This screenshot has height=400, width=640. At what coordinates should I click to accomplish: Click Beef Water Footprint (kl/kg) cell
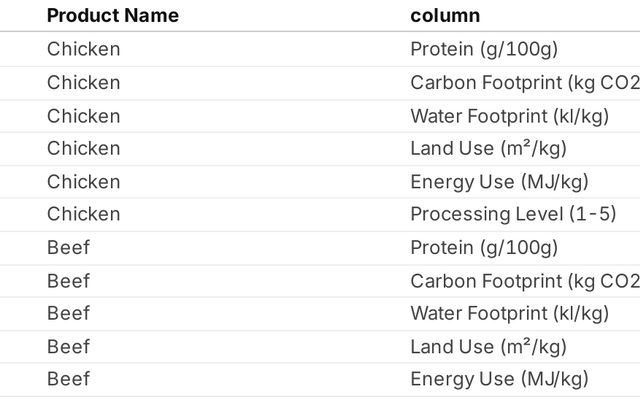[x=510, y=313]
